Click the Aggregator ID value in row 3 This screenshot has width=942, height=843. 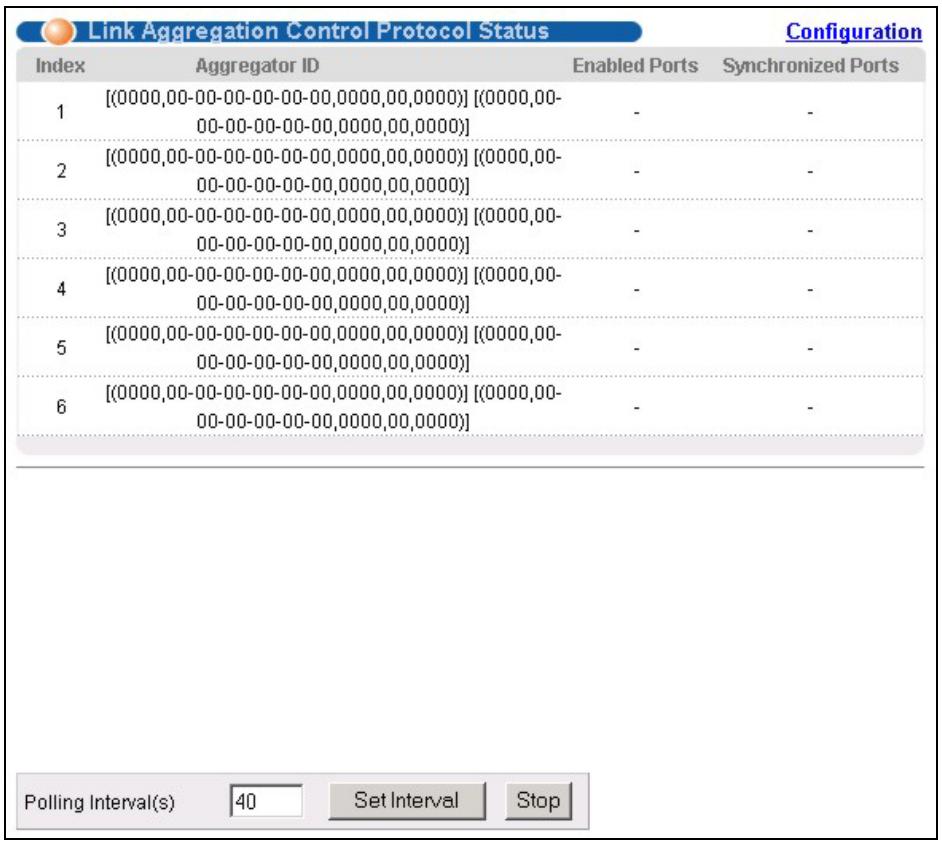tap(333, 230)
